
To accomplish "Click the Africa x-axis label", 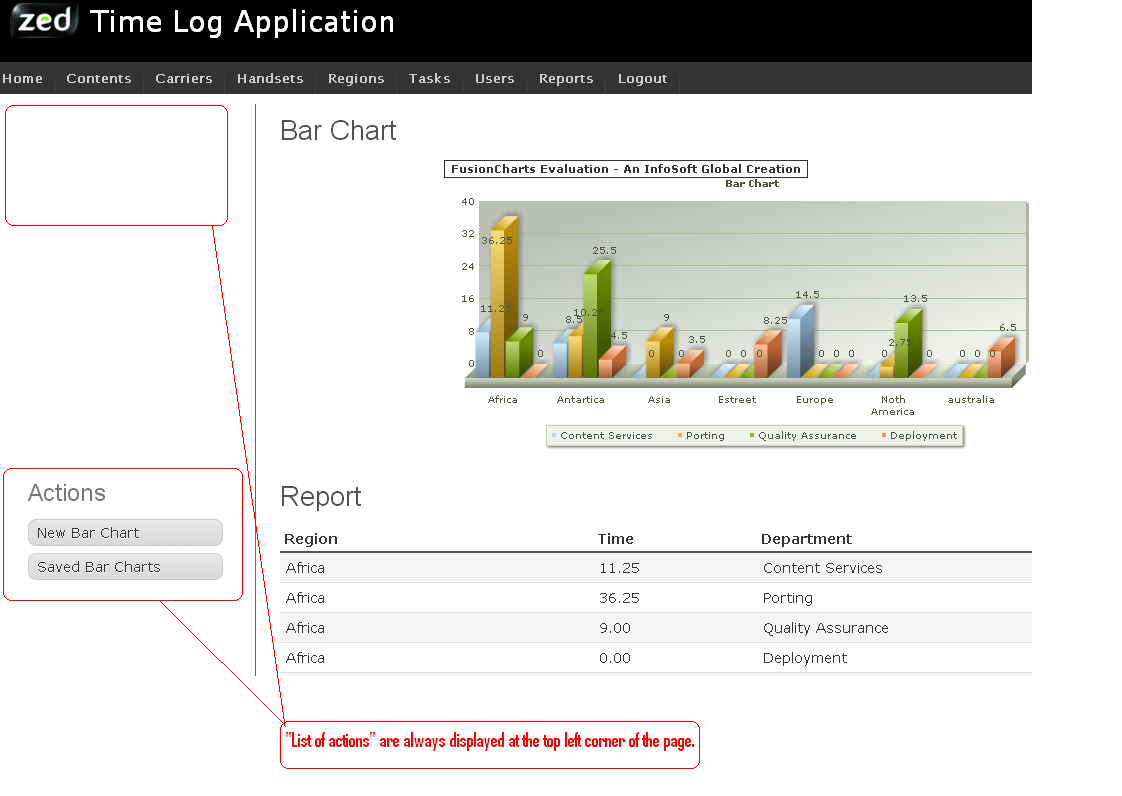I will point(502,399).
